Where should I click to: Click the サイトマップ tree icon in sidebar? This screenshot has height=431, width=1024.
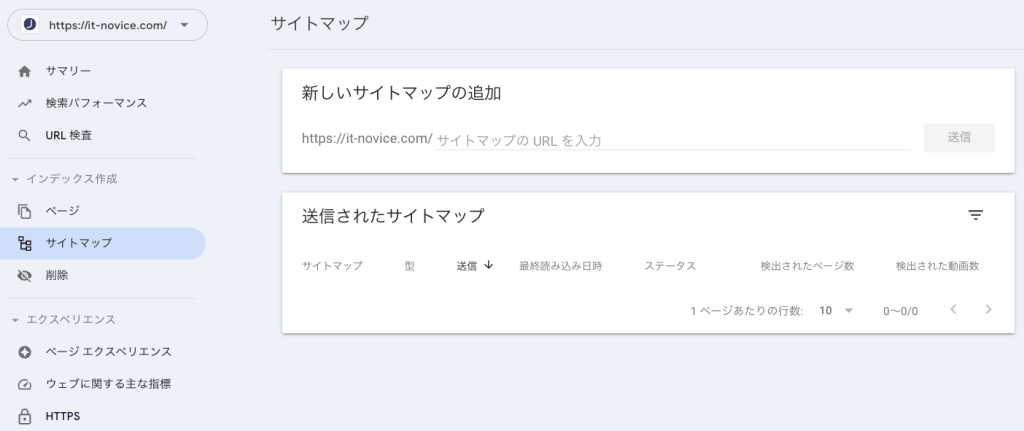(x=25, y=244)
